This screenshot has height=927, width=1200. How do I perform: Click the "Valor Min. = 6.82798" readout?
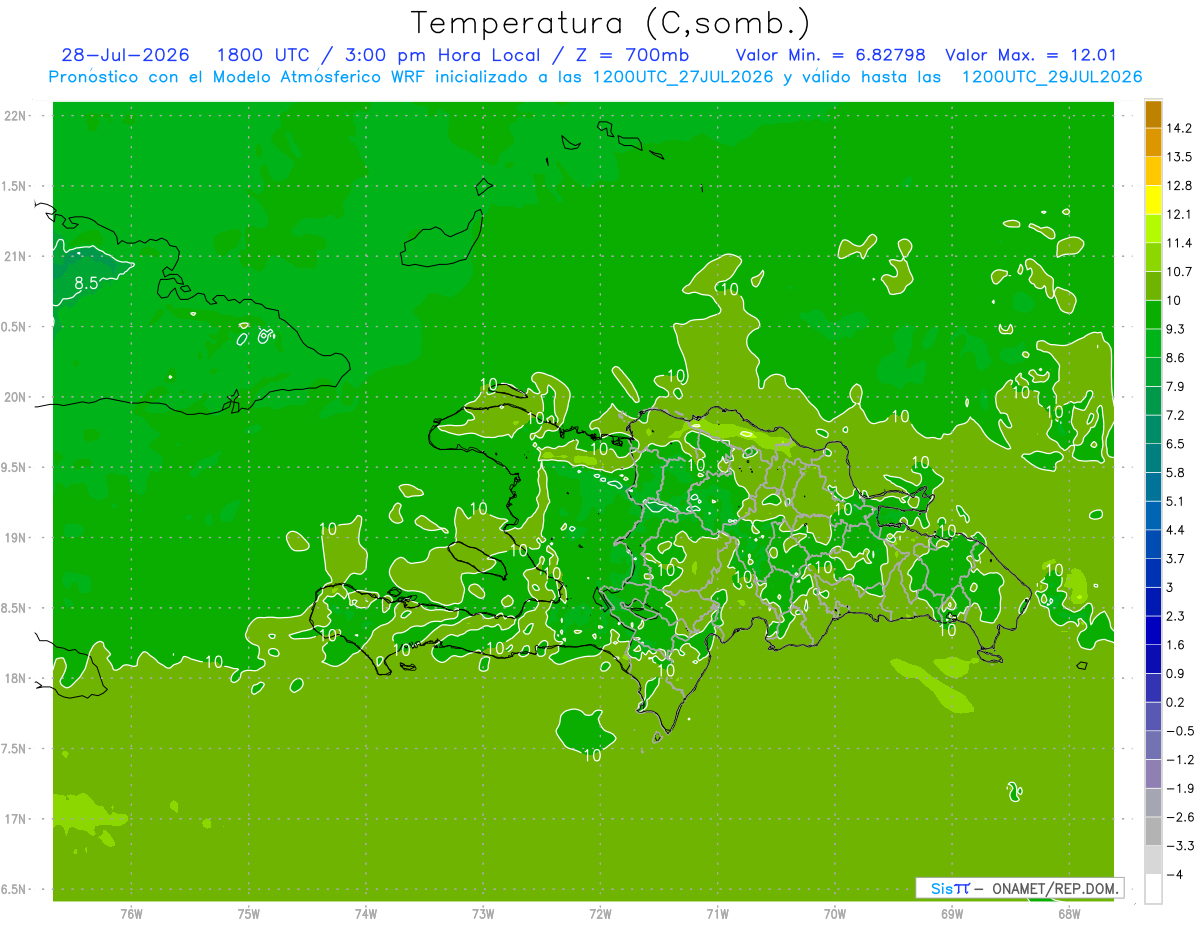click(x=830, y=55)
